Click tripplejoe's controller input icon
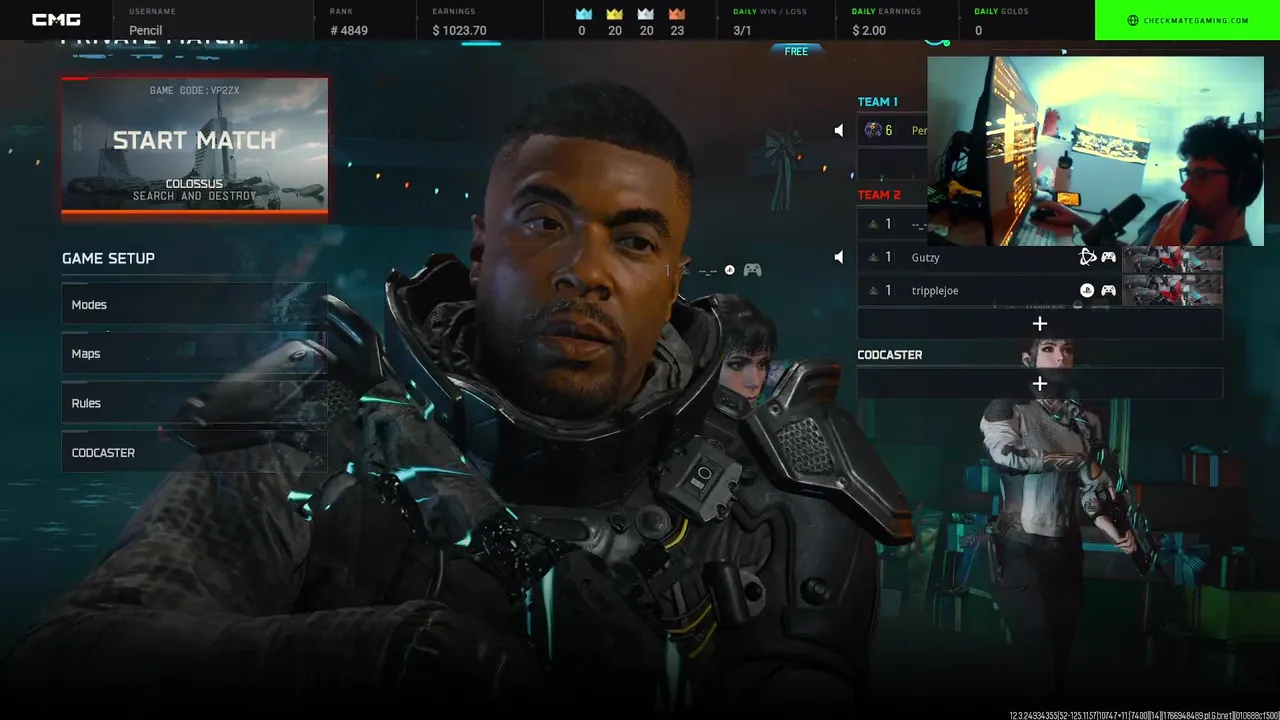1280x720 pixels. pos(1108,290)
